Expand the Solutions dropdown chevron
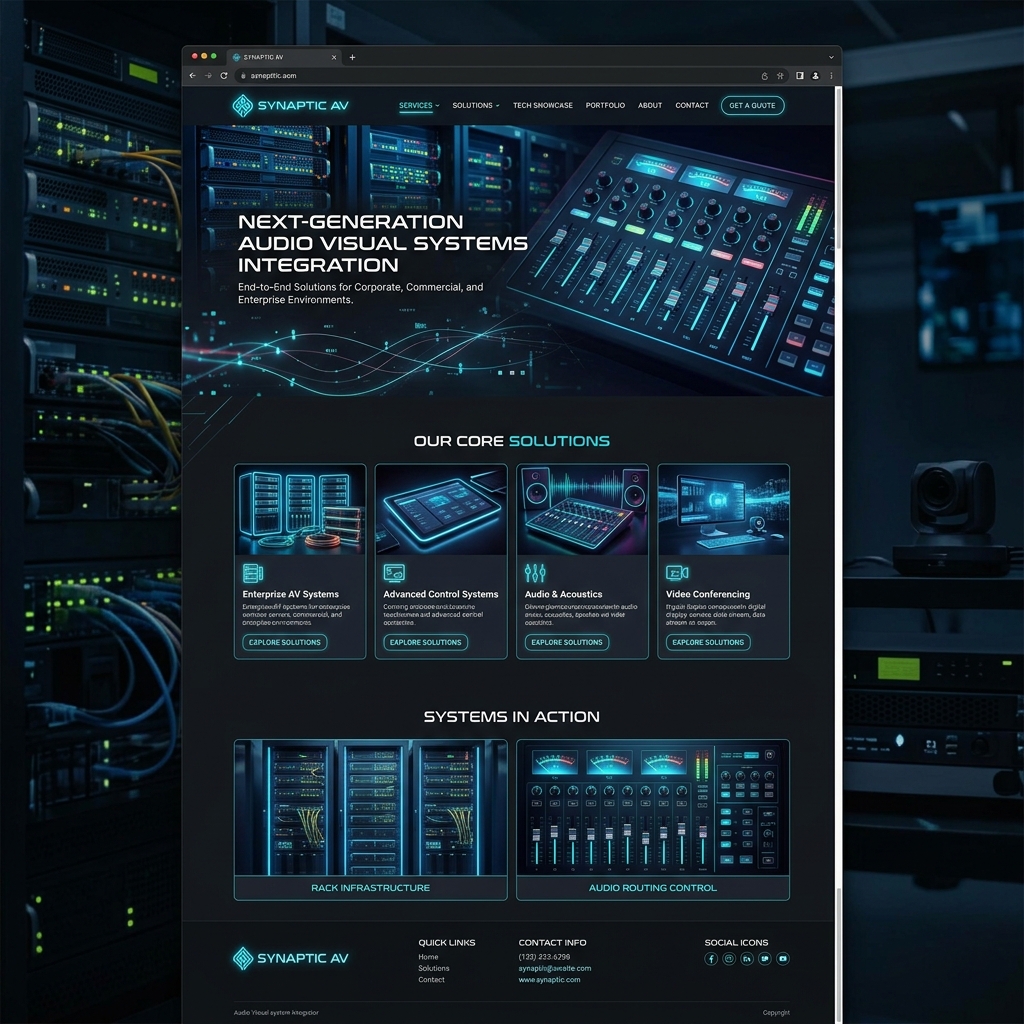The height and width of the screenshot is (1024, 1024). (x=498, y=105)
